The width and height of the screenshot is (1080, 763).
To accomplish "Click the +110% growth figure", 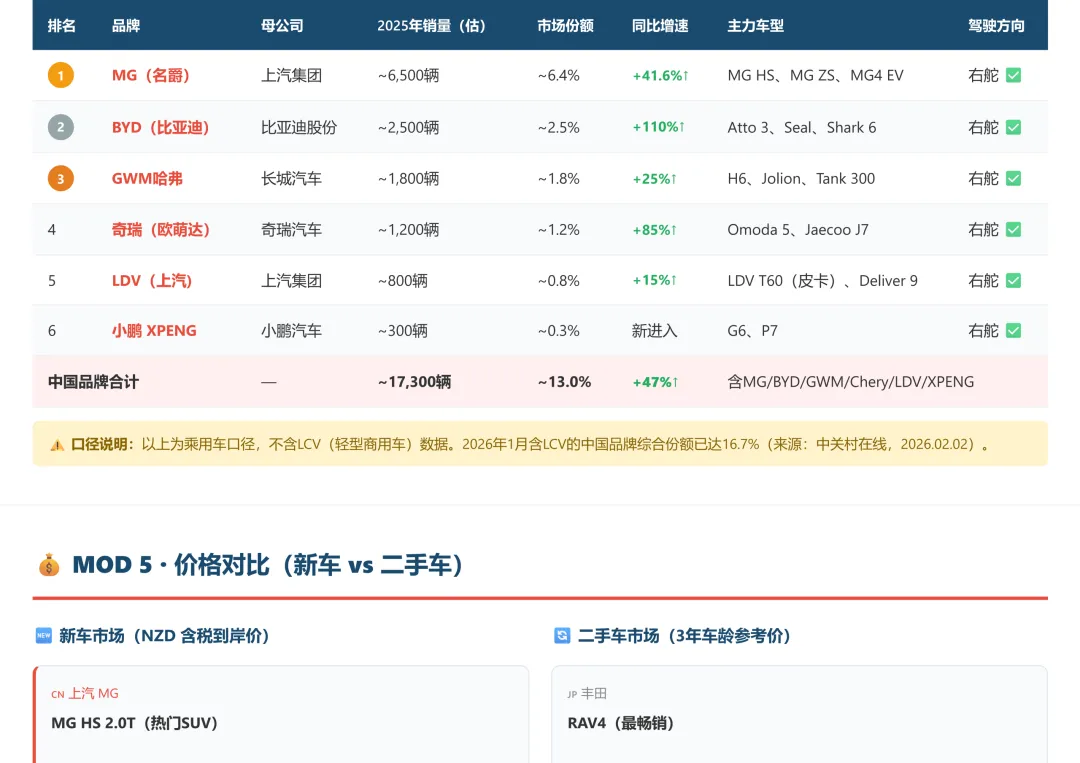I will [x=658, y=127].
